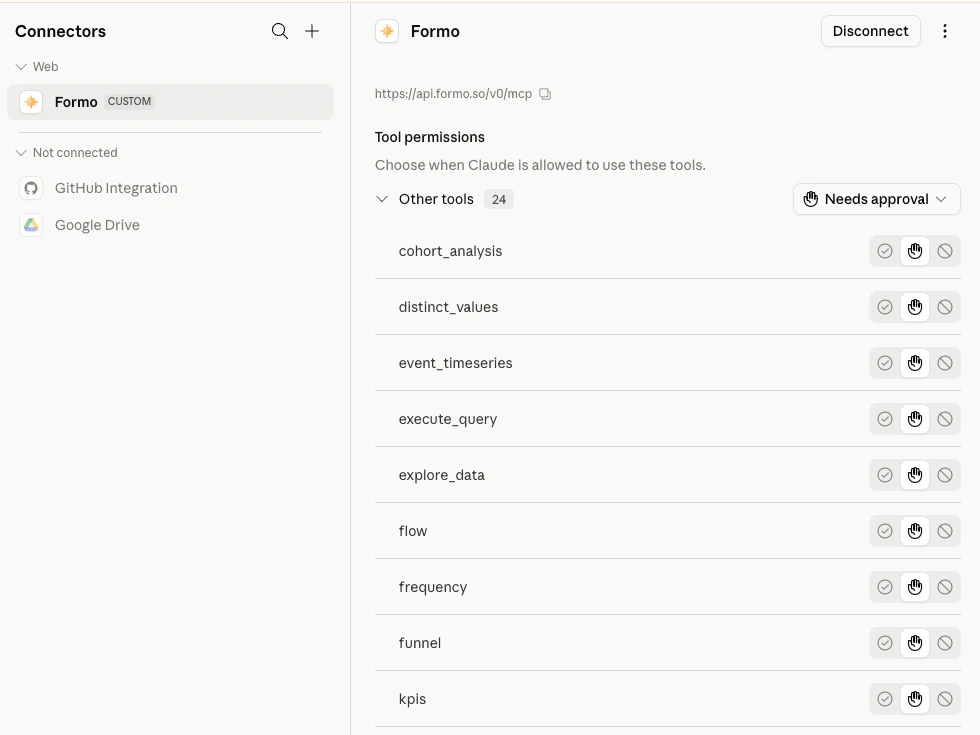This screenshot has width=980, height=735.
Task: Block the cohort_analysis tool
Action: 944,251
